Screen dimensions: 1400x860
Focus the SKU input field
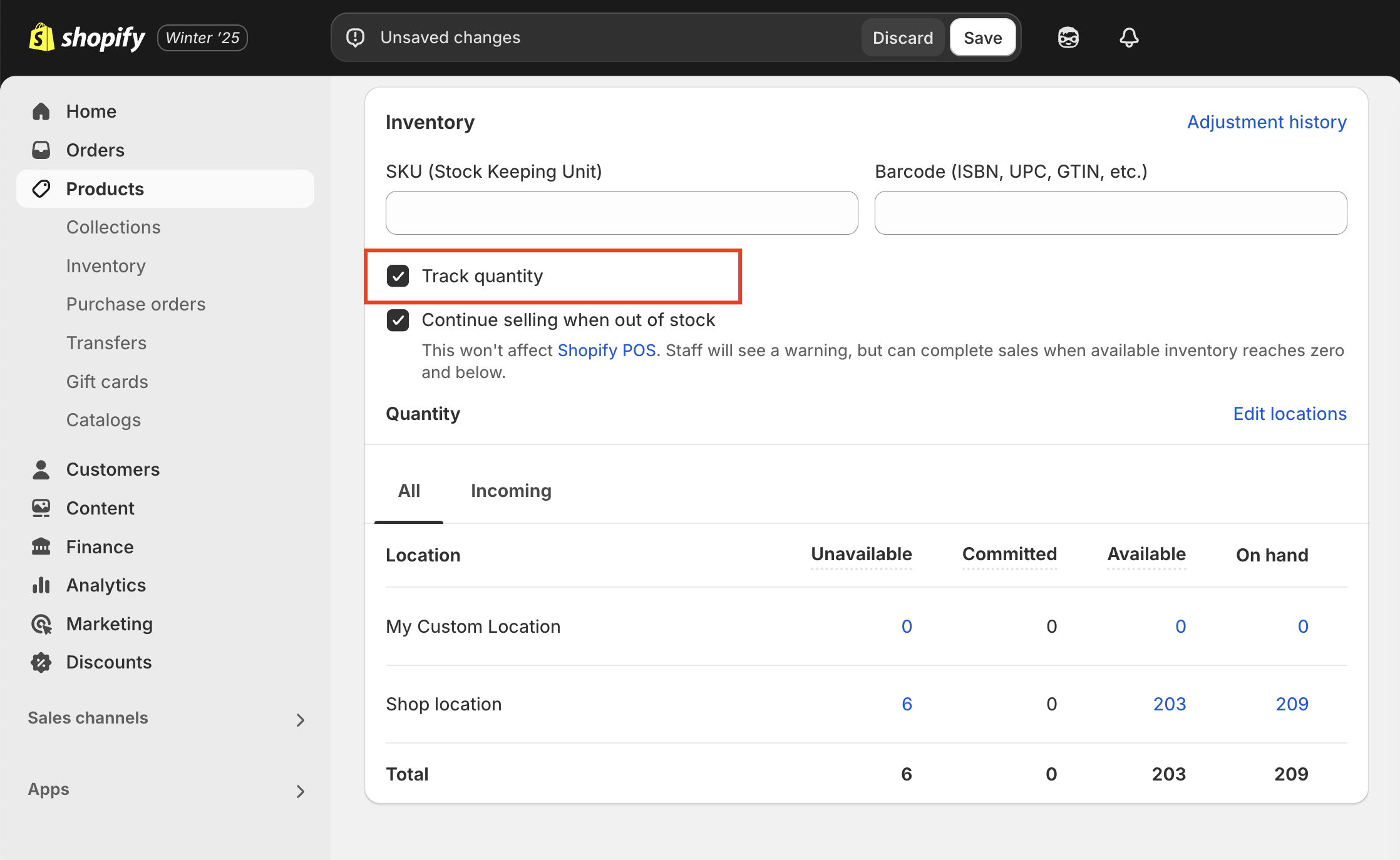click(x=622, y=213)
